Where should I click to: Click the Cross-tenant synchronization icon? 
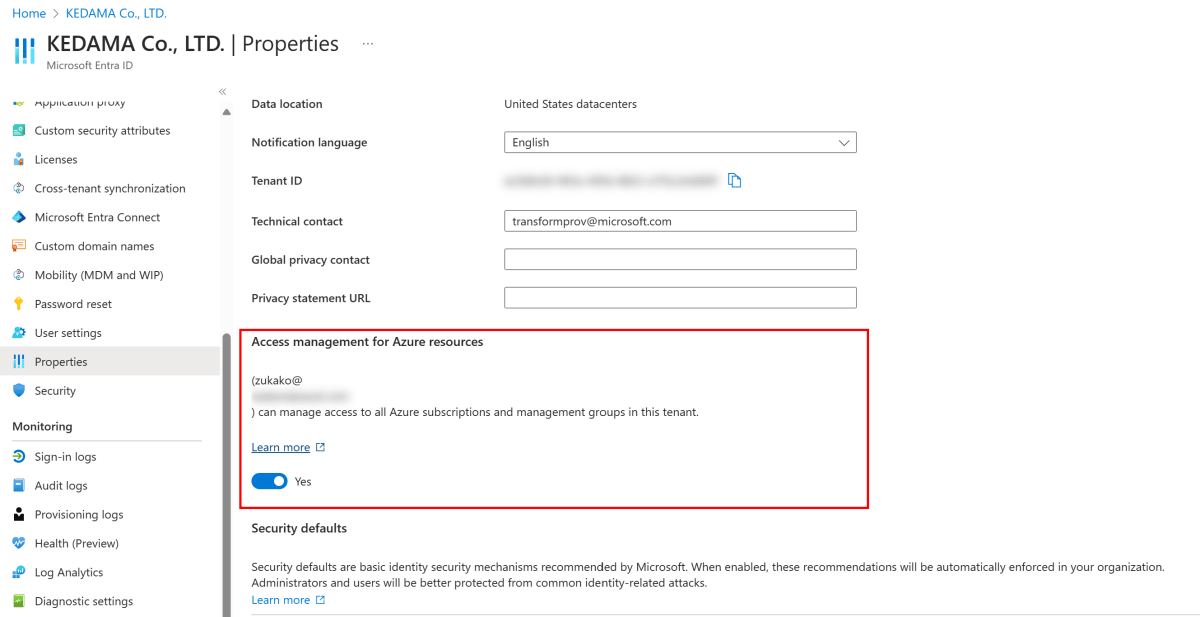click(x=18, y=189)
